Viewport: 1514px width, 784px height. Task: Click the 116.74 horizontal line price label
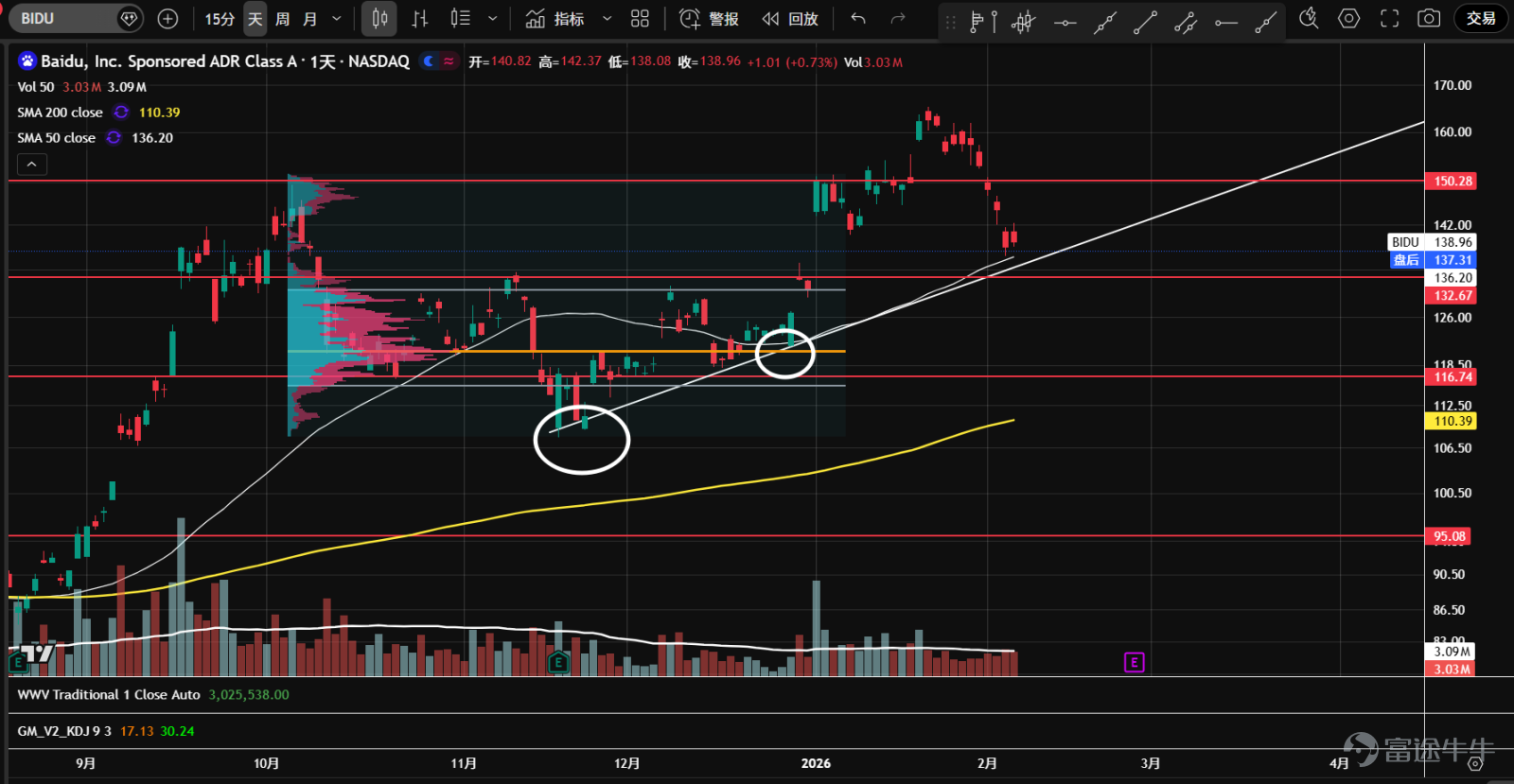click(1452, 377)
